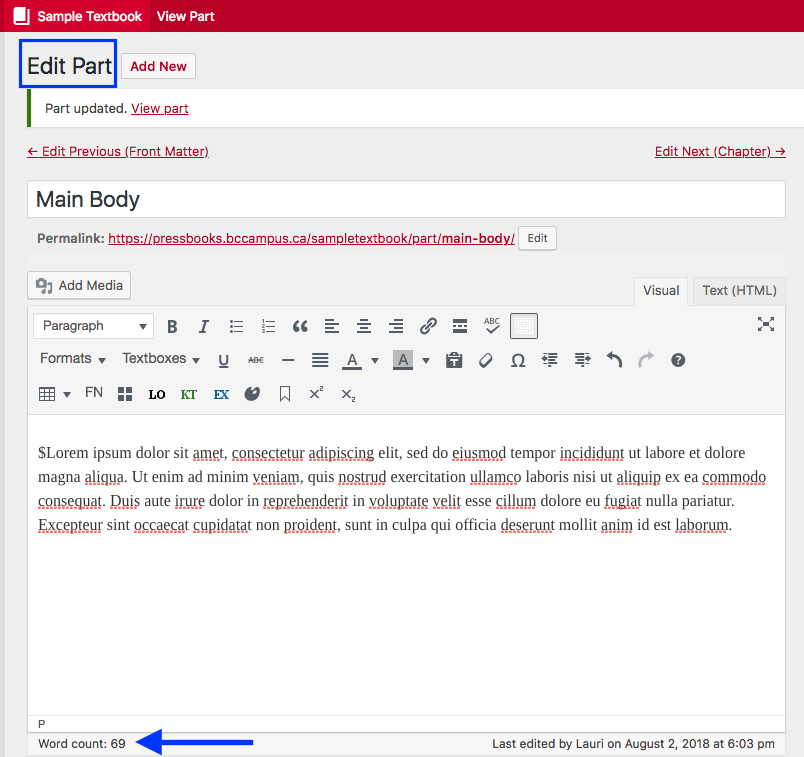Insert an anchor using the bookmark icon
Screen dimensions: 804x757
[x=285, y=393]
